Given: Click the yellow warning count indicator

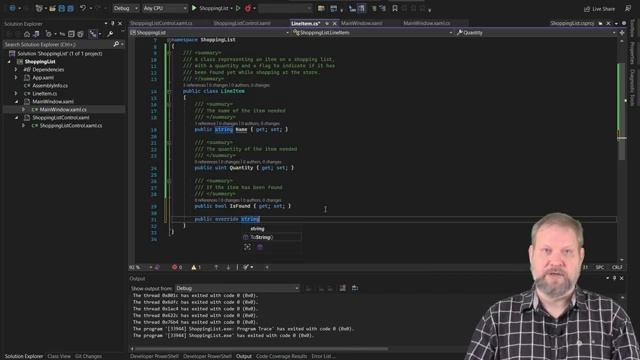Looking at the screenshot, I should click(x=196, y=267).
